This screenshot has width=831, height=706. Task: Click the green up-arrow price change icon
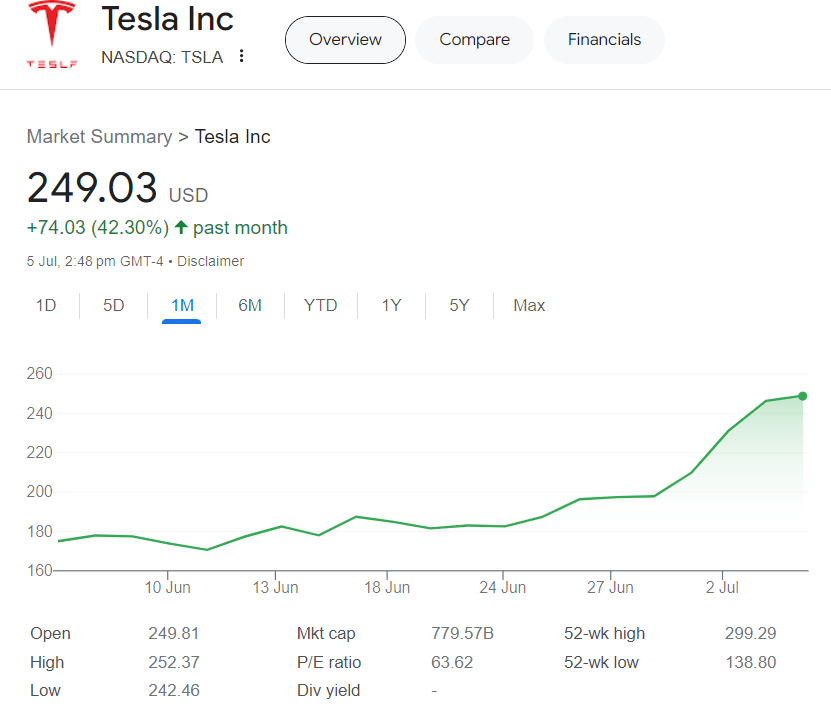(x=181, y=228)
